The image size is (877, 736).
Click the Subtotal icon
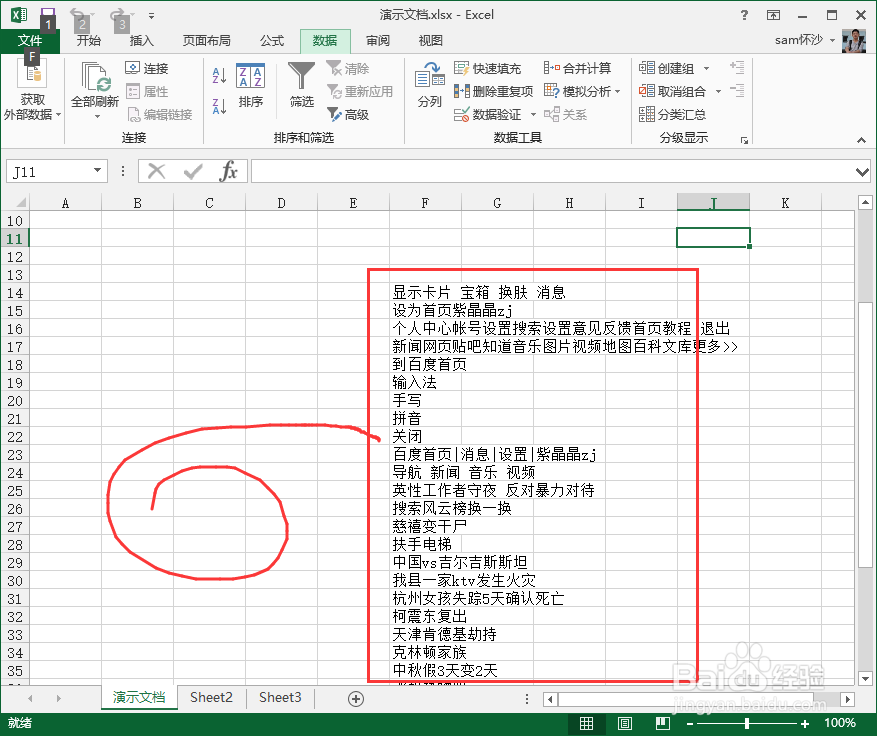(647, 115)
